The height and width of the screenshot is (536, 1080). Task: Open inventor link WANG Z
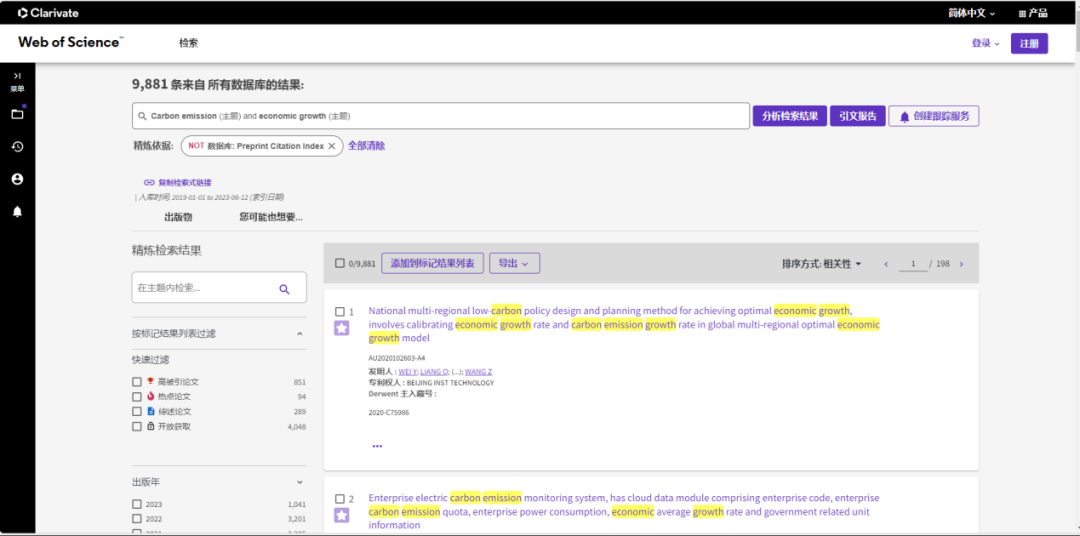tap(479, 372)
